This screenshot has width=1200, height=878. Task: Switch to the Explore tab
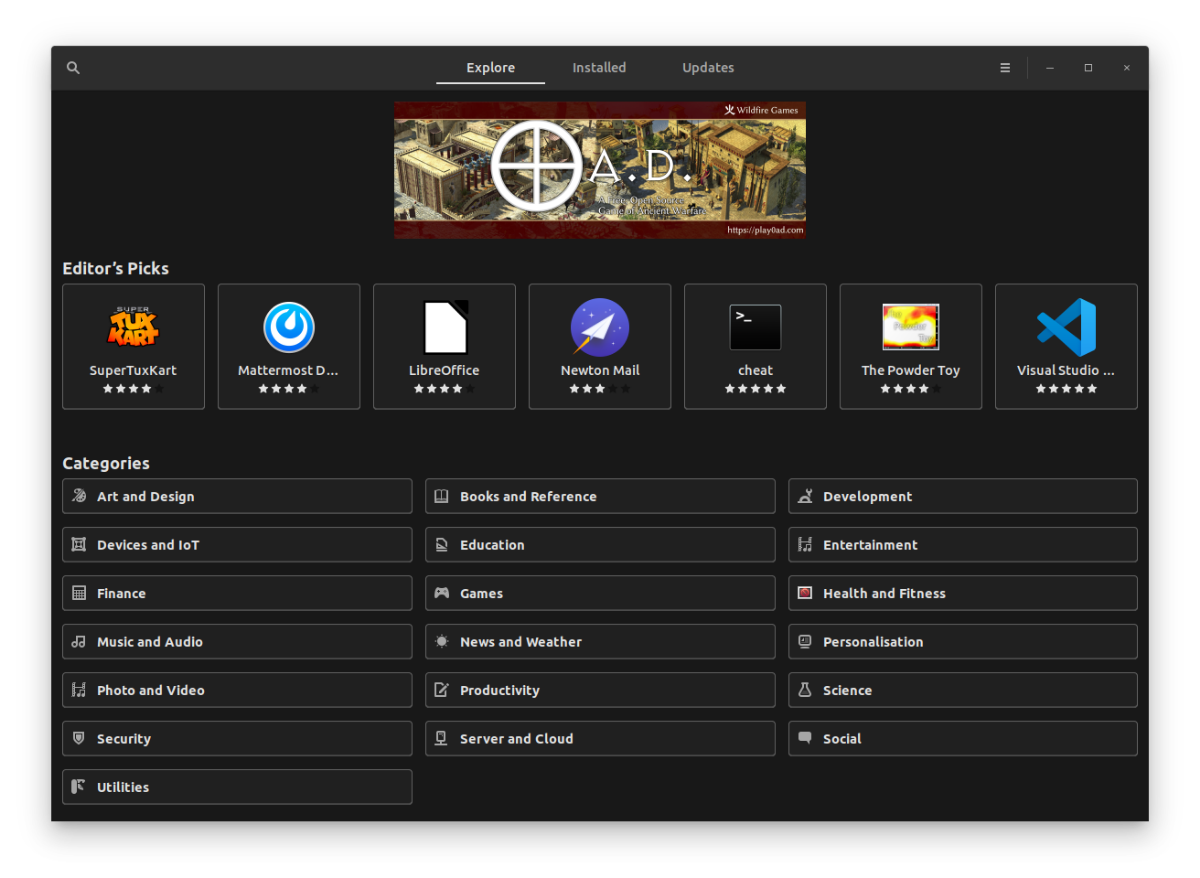491,68
